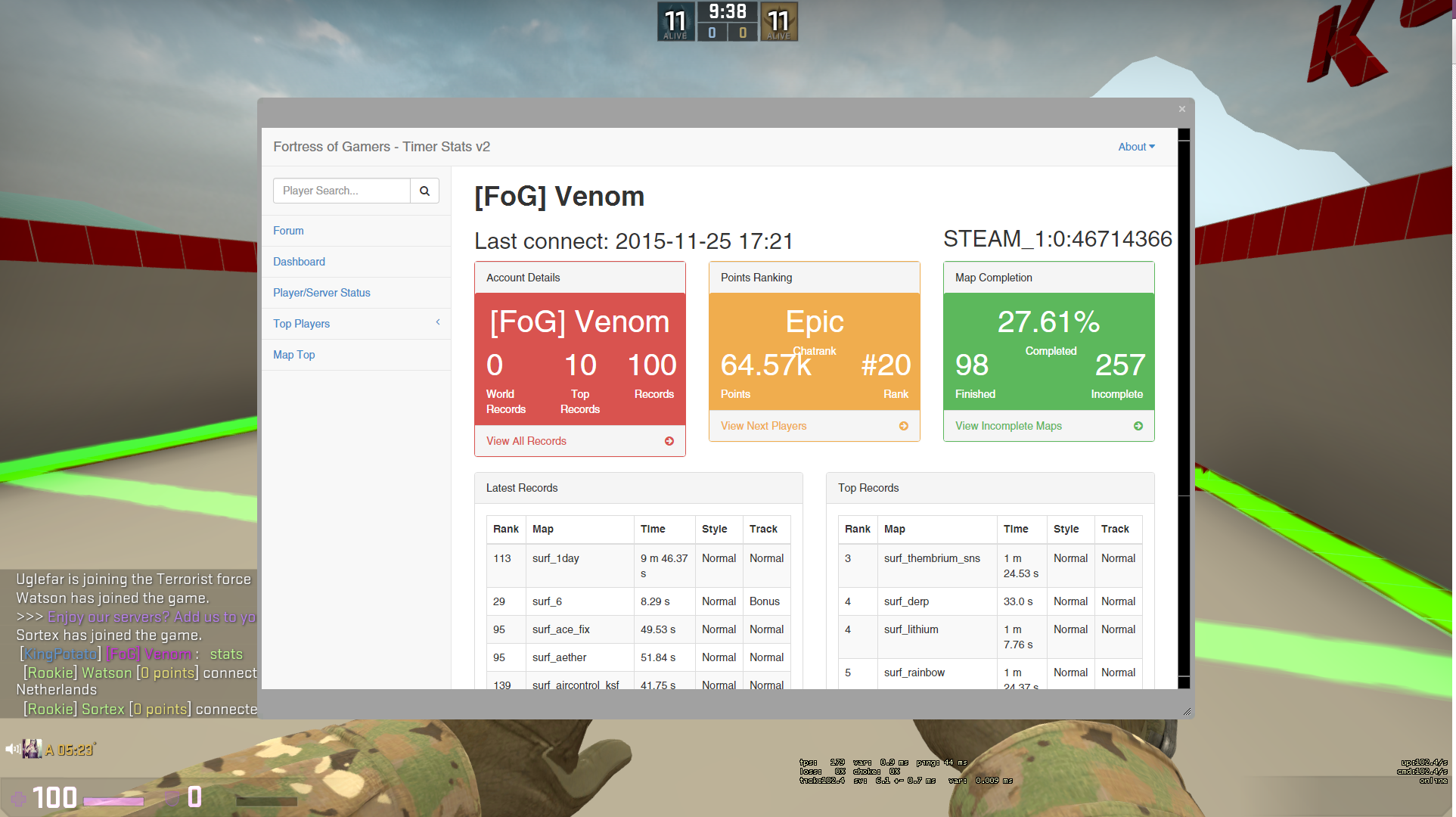Click the green arrow icon beside View Incomplete Maps

tap(1138, 426)
